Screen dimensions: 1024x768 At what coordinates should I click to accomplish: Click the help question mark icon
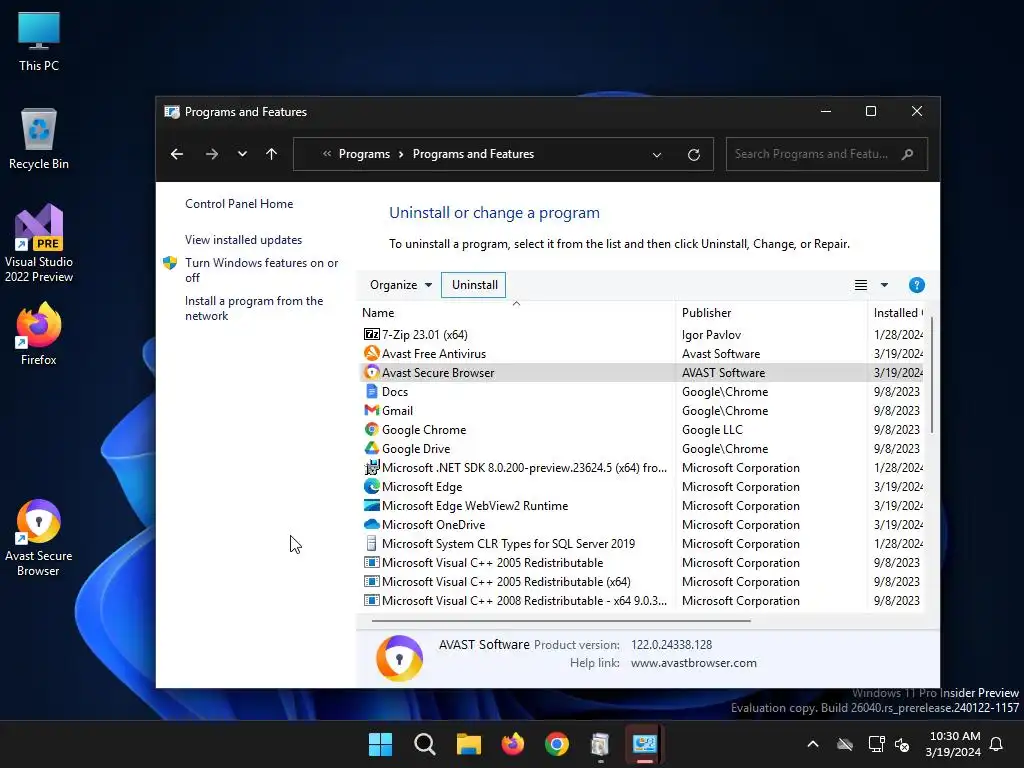[x=916, y=285]
